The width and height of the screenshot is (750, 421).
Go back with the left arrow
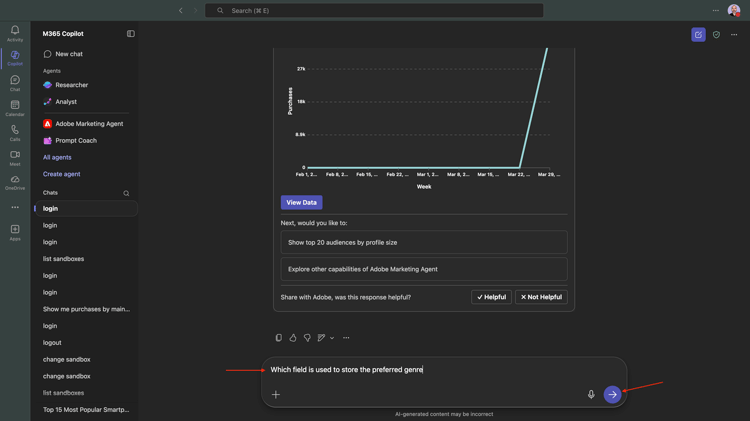[181, 11]
